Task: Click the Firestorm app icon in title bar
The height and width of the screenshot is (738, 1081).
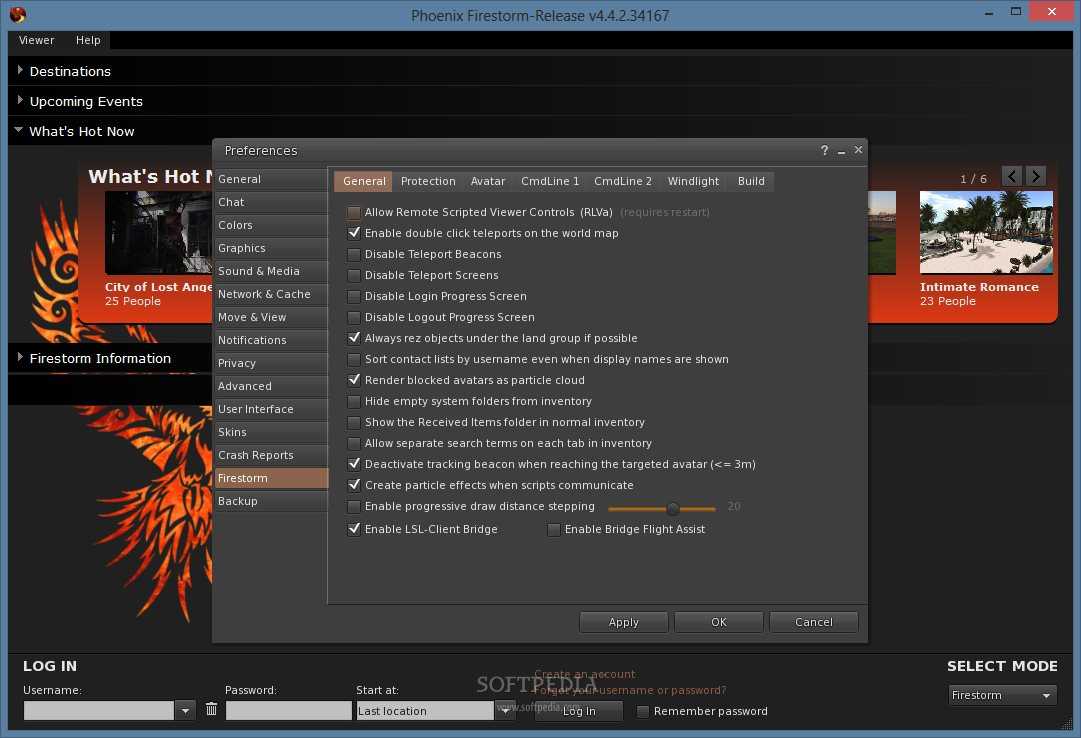Action: point(18,14)
